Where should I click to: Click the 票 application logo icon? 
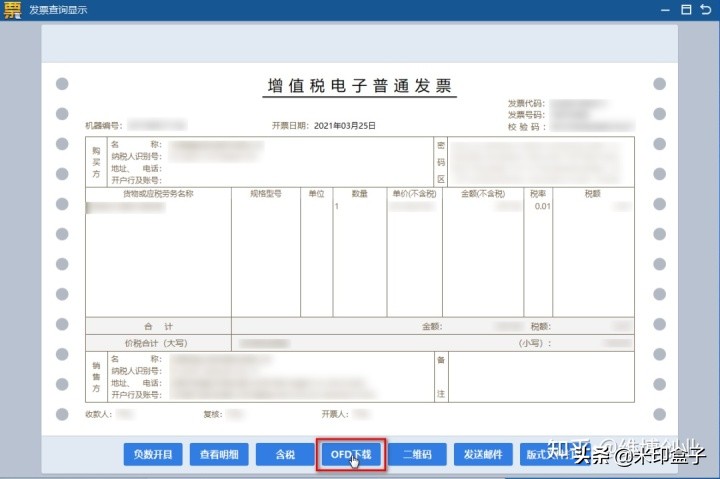12,10
